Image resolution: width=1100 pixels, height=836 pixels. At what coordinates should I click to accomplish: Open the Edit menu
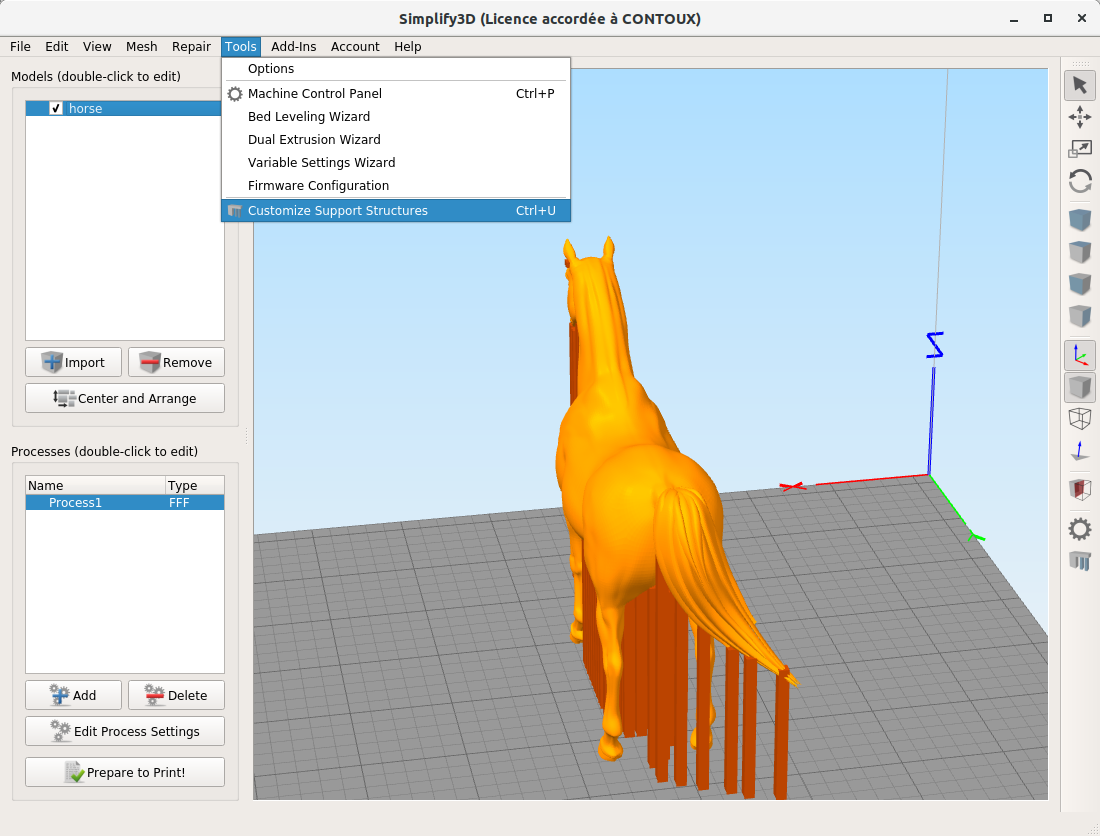pos(57,46)
